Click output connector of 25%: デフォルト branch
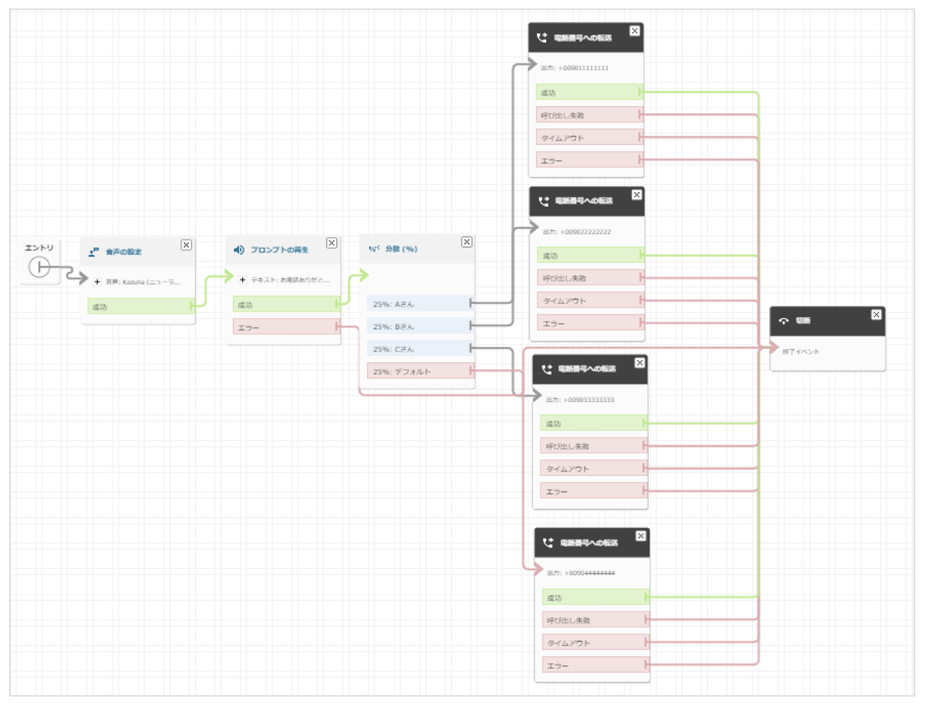 [471, 370]
